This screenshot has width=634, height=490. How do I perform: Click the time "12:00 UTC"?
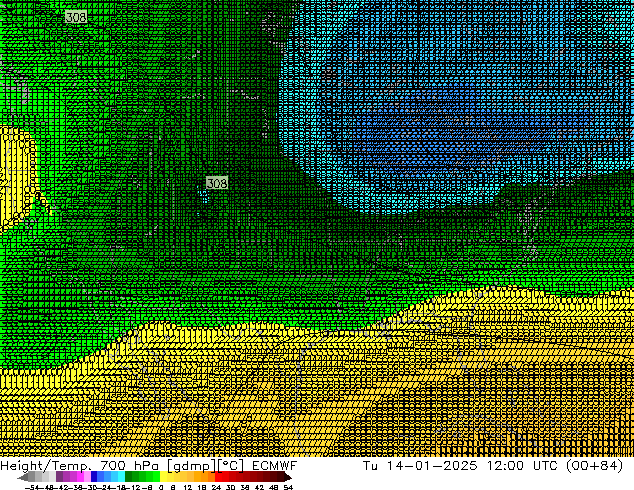522,466
